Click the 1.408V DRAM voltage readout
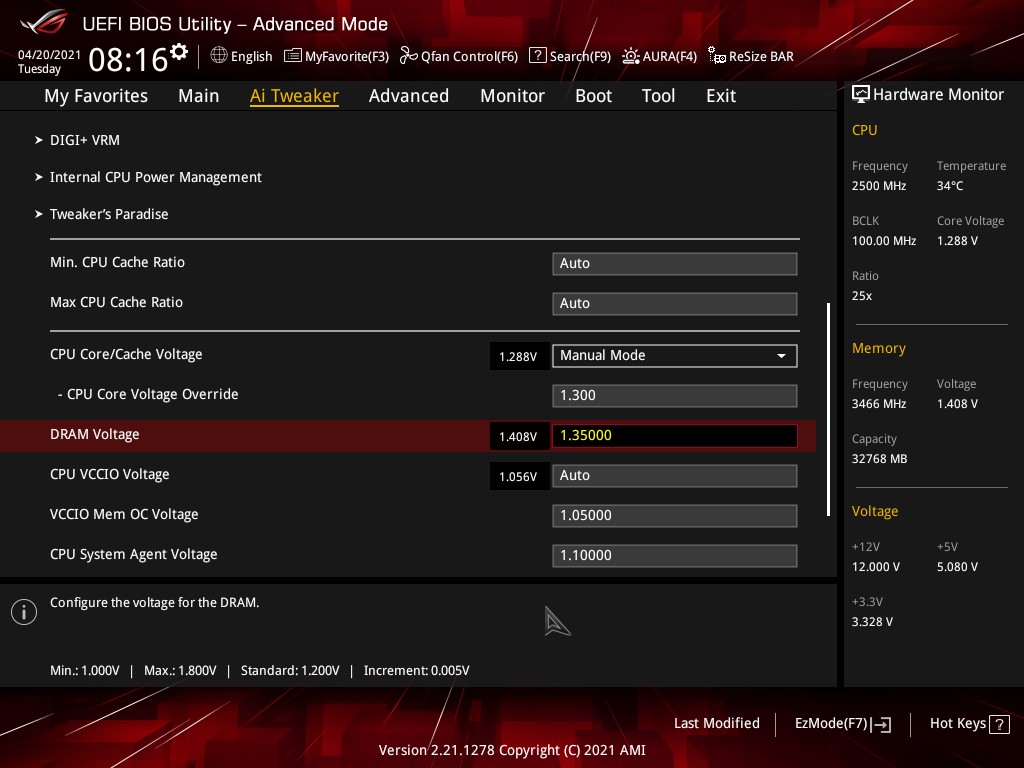1024x768 pixels. click(519, 436)
